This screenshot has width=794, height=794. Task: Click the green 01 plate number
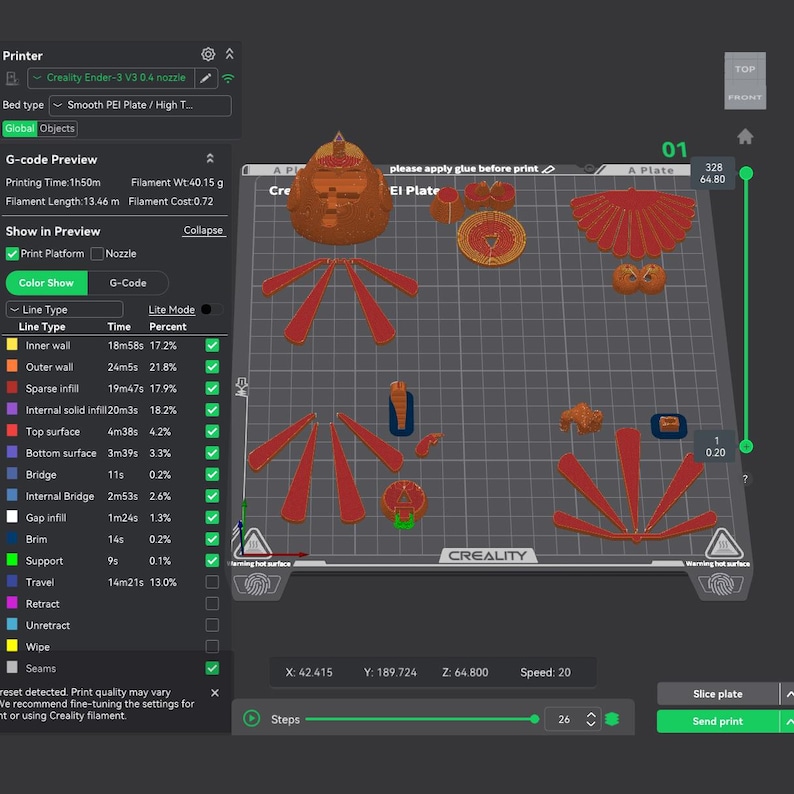coord(674,149)
